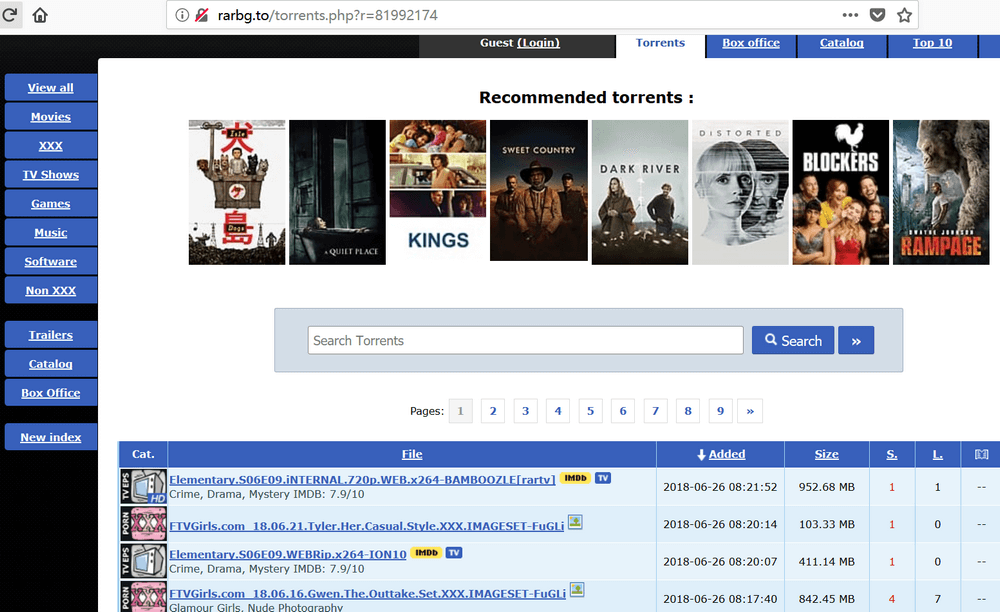Open the A Quiet Place poster
The height and width of the screenshot is (612, 1000).
point(337,193)
